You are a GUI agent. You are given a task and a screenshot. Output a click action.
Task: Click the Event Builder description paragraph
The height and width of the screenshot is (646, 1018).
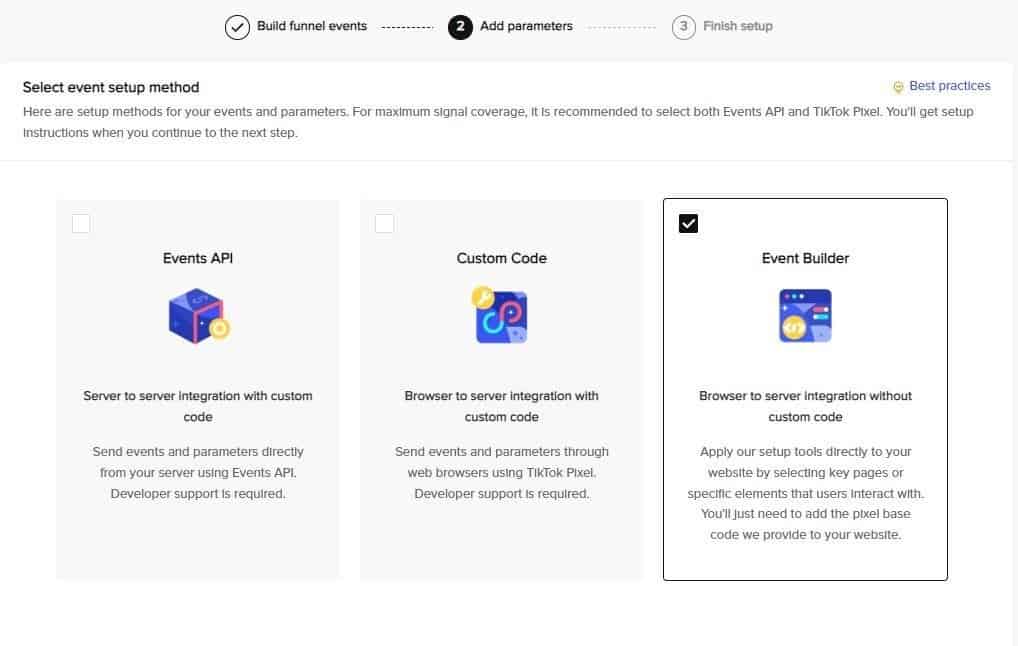(x=805, y=493)
